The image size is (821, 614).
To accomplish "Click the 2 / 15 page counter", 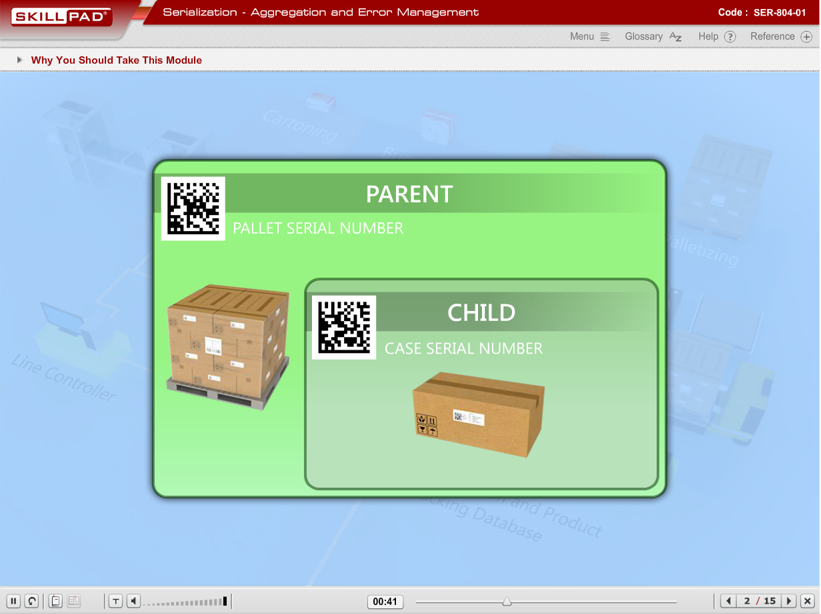I will pos(759,601).
